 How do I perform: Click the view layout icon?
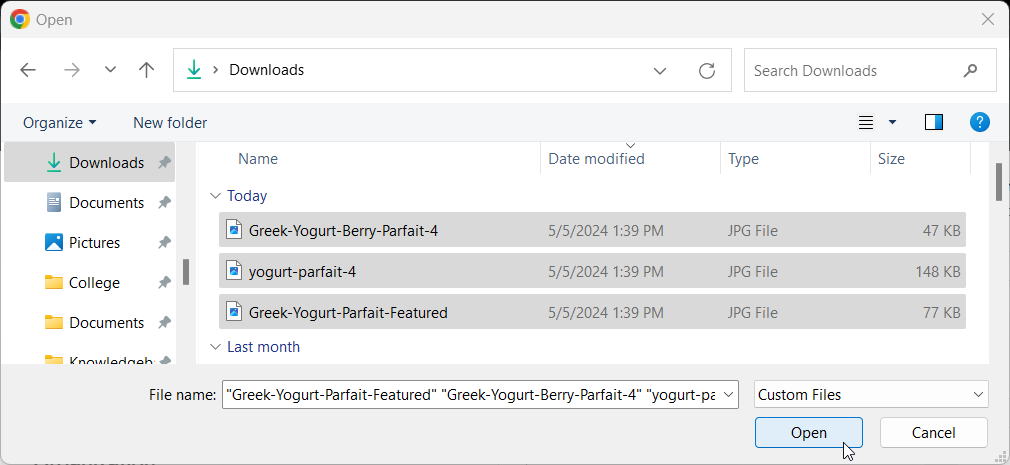(x=866, y=122)
